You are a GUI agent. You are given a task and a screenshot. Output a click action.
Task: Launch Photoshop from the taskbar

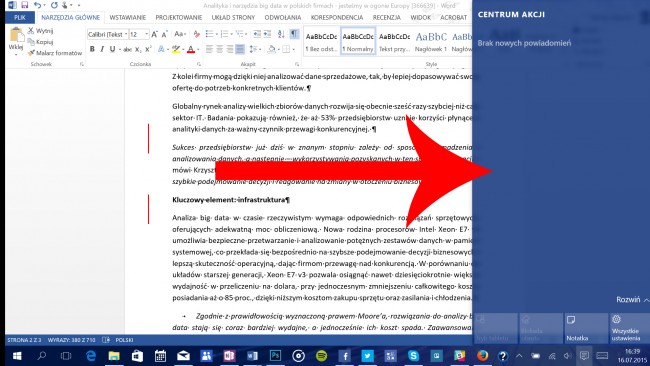(x=275, y=356)
